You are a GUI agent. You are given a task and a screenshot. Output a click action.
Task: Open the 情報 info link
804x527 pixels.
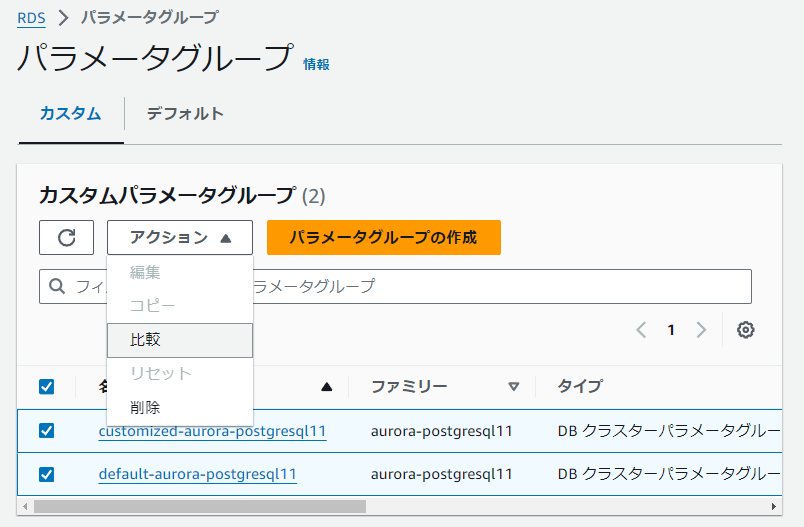pyautogui.click(x=316, y=65)
